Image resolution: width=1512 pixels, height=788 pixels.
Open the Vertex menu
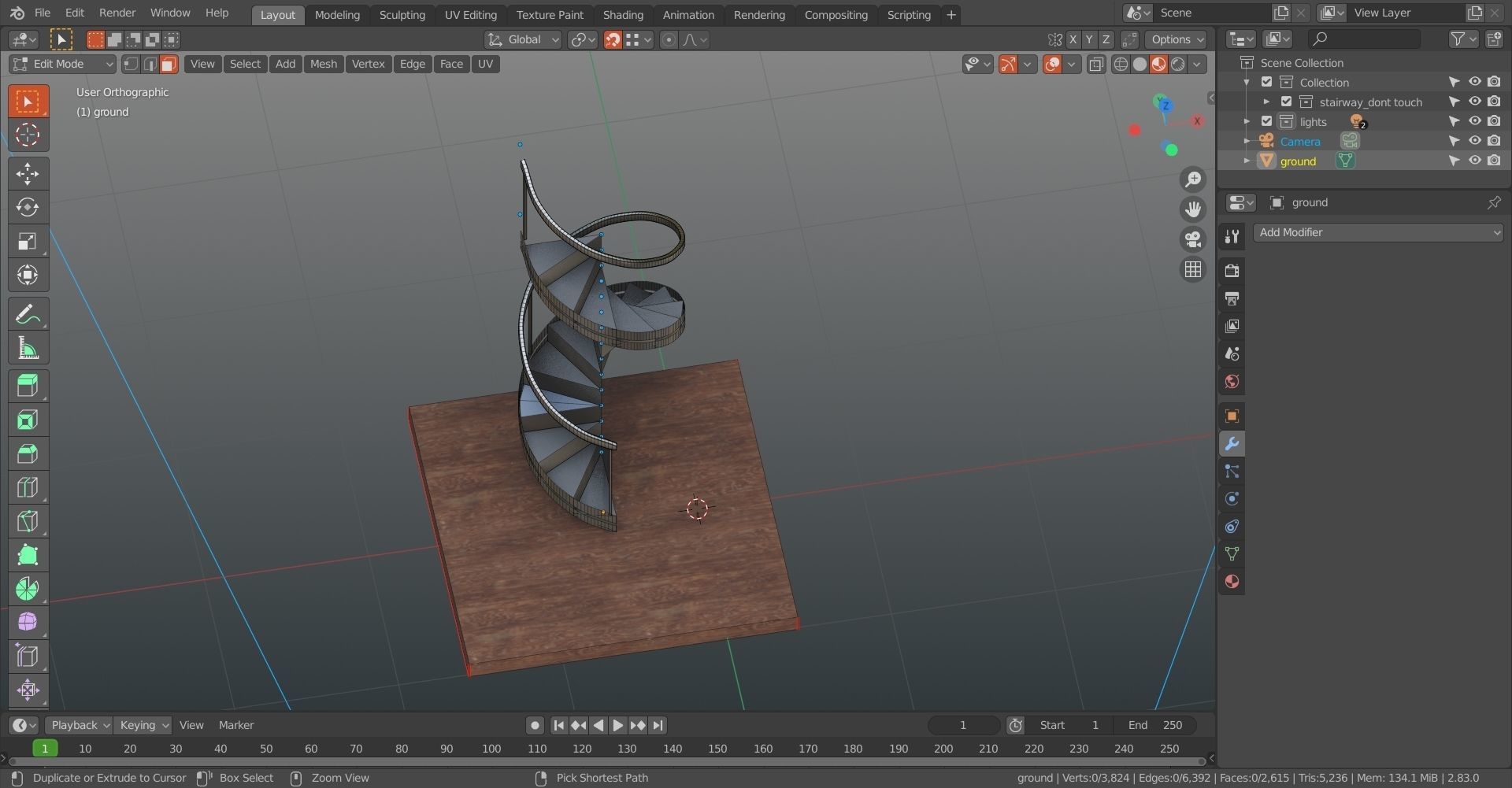368,65
